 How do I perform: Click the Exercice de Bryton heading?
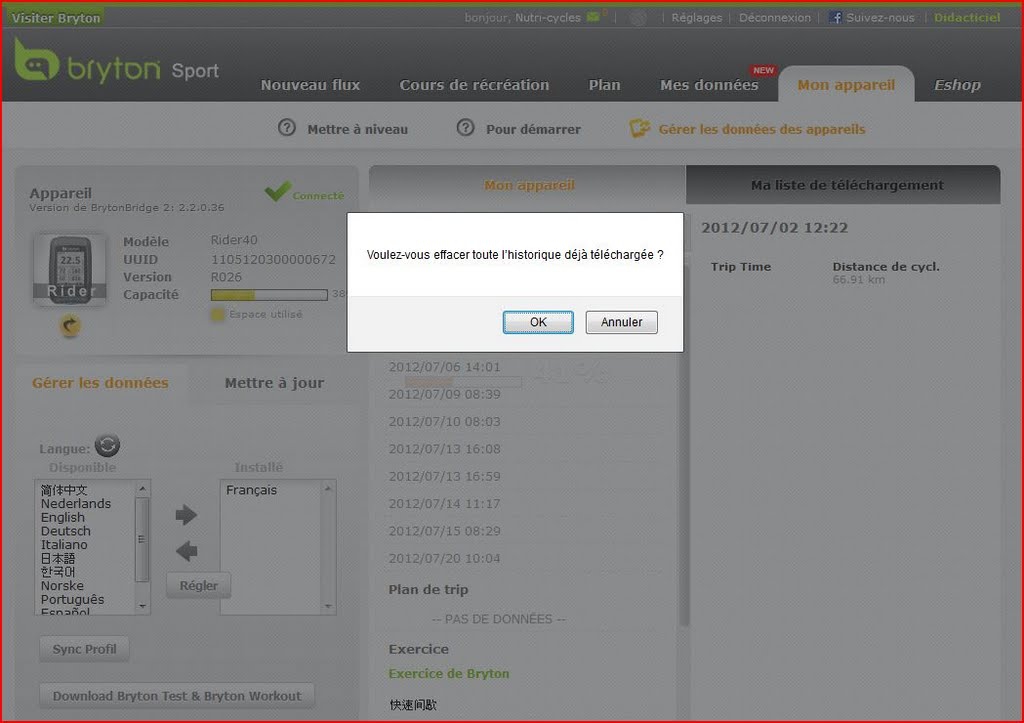pos(449,673)
